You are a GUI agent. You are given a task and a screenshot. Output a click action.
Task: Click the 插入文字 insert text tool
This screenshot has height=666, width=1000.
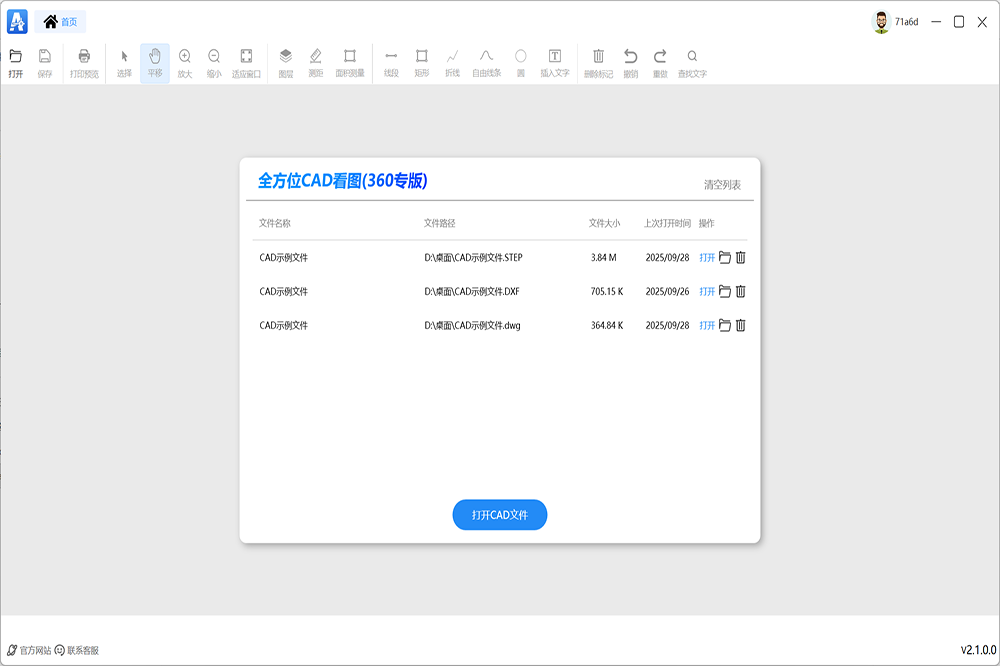[555, 62]
